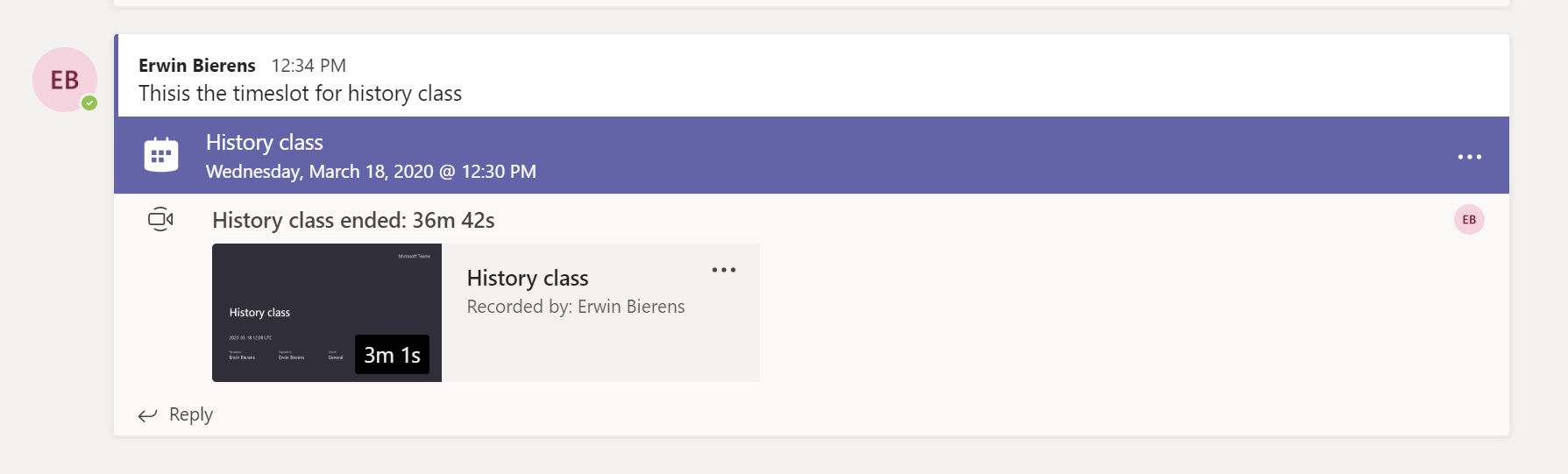Screen dimensions: 1568x474
Task: Click the small EB participant avatar
Action: 1468,220
